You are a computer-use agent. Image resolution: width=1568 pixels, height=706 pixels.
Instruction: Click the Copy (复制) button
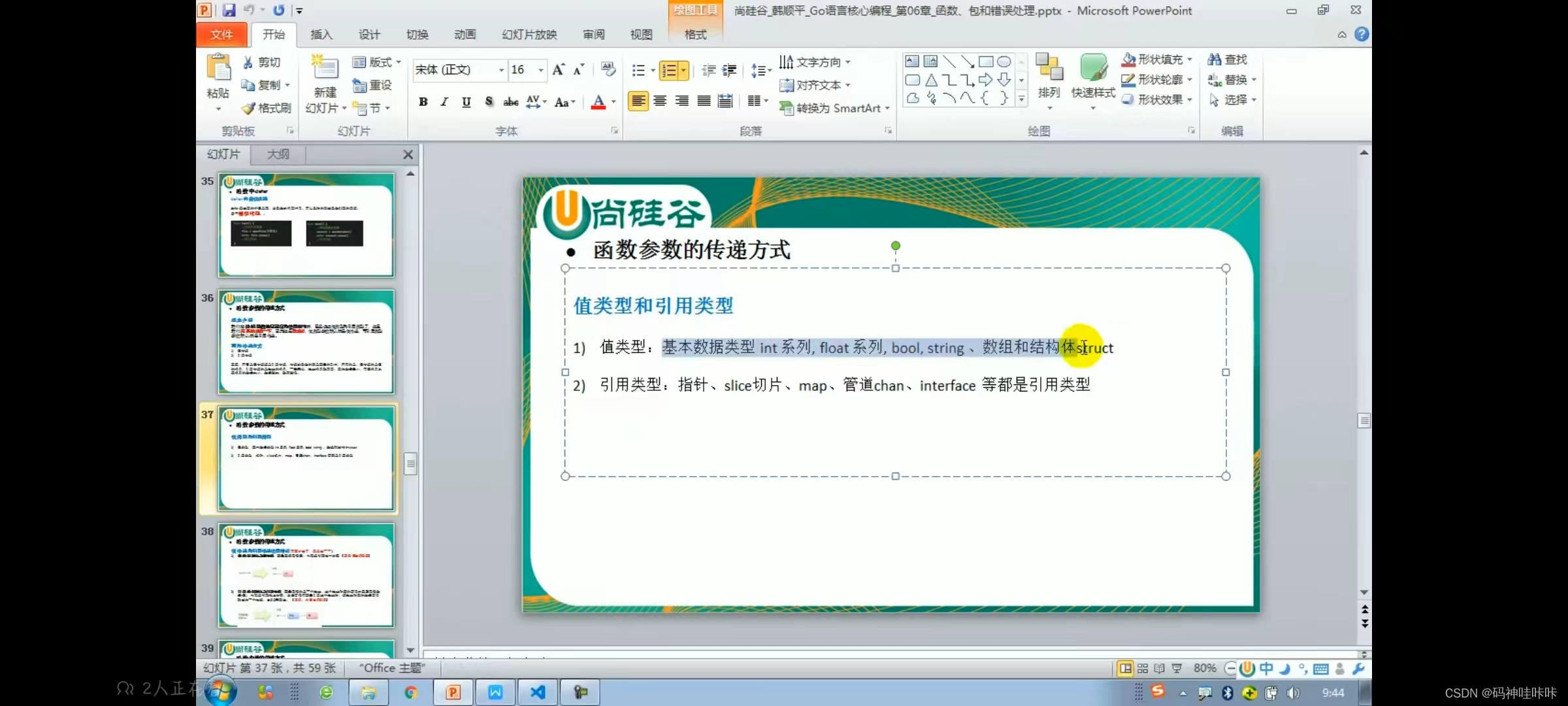[x=265, y=85]
